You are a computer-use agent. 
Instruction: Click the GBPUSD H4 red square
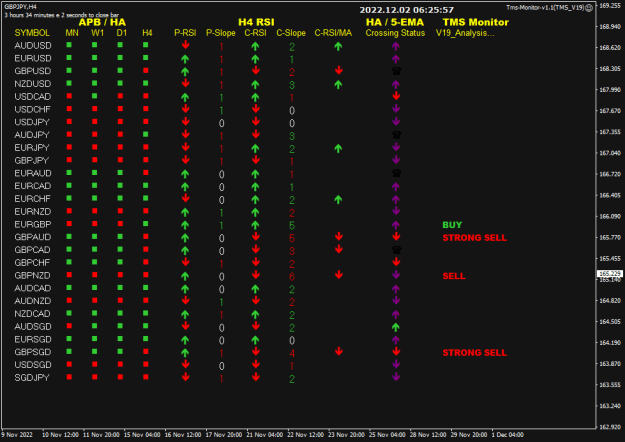pyautogui.click(x=145, y=71)
